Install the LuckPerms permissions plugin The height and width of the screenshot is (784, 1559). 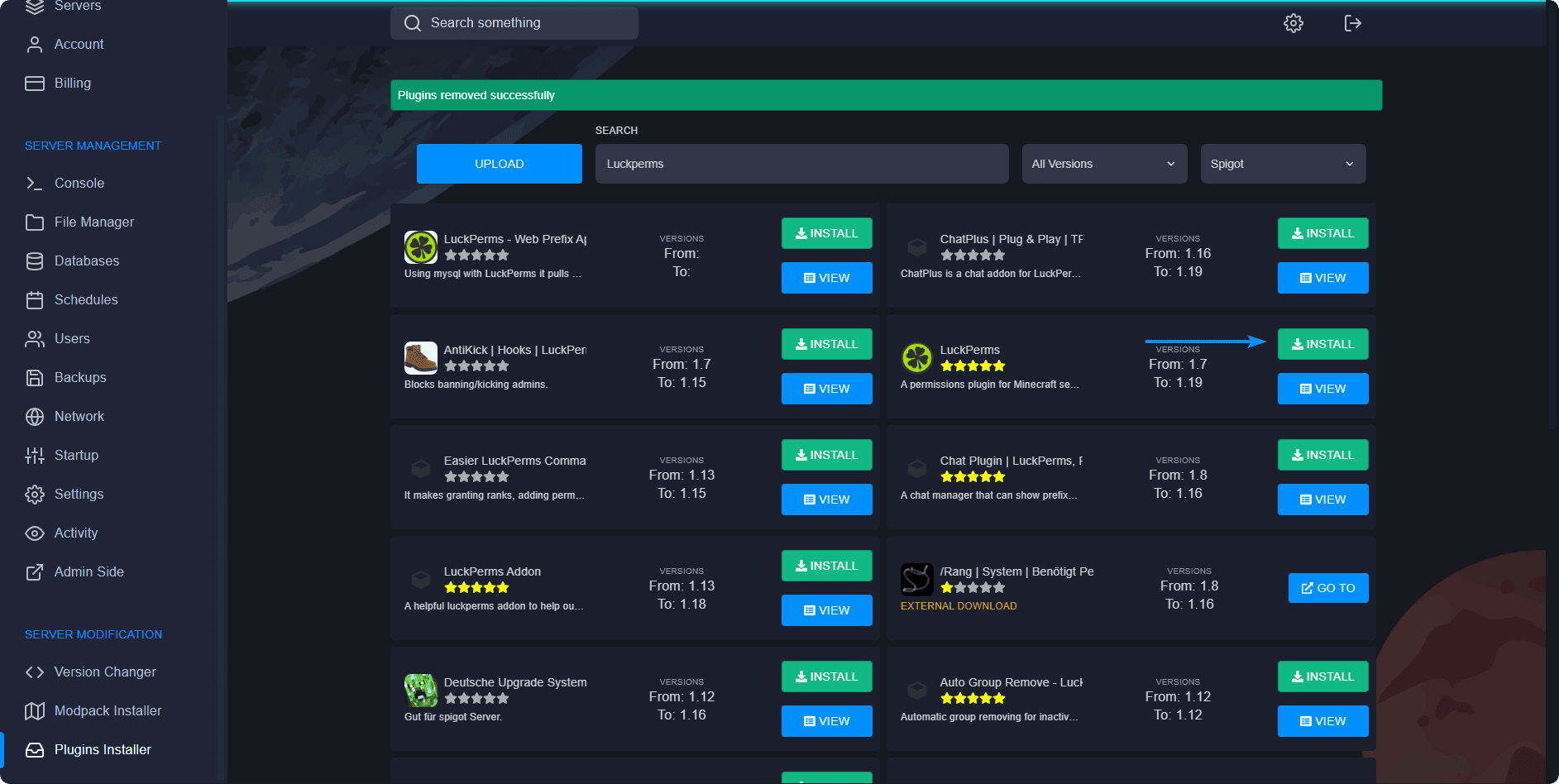pyautogui.click(x=1322, y=344)
